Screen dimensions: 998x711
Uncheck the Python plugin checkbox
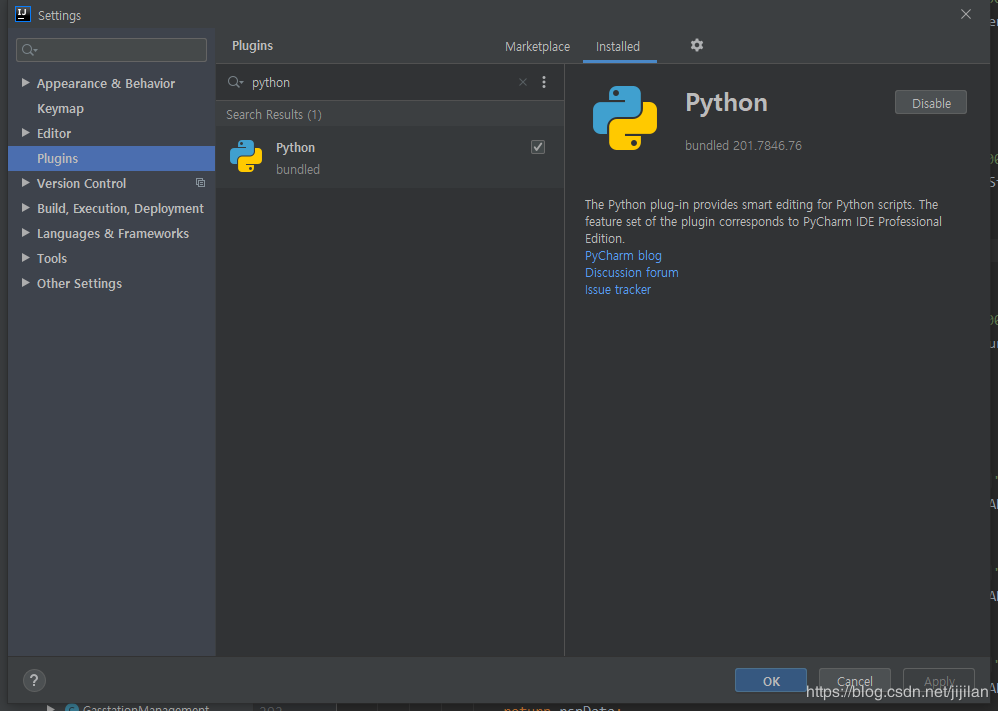[x=538, y=147]
